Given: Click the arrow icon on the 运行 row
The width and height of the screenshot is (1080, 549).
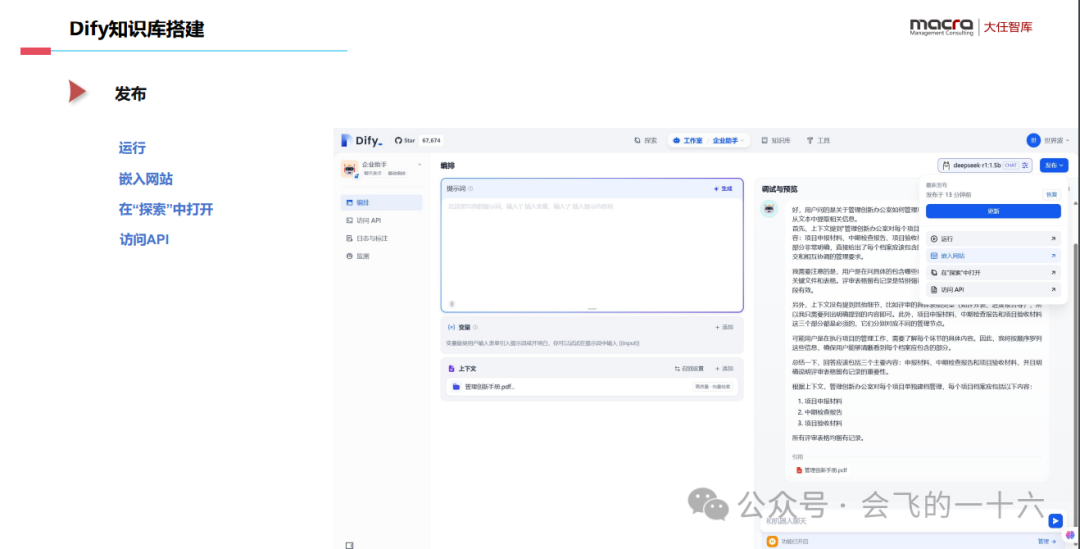Looking at the screenshot, I should point(1053,238).
